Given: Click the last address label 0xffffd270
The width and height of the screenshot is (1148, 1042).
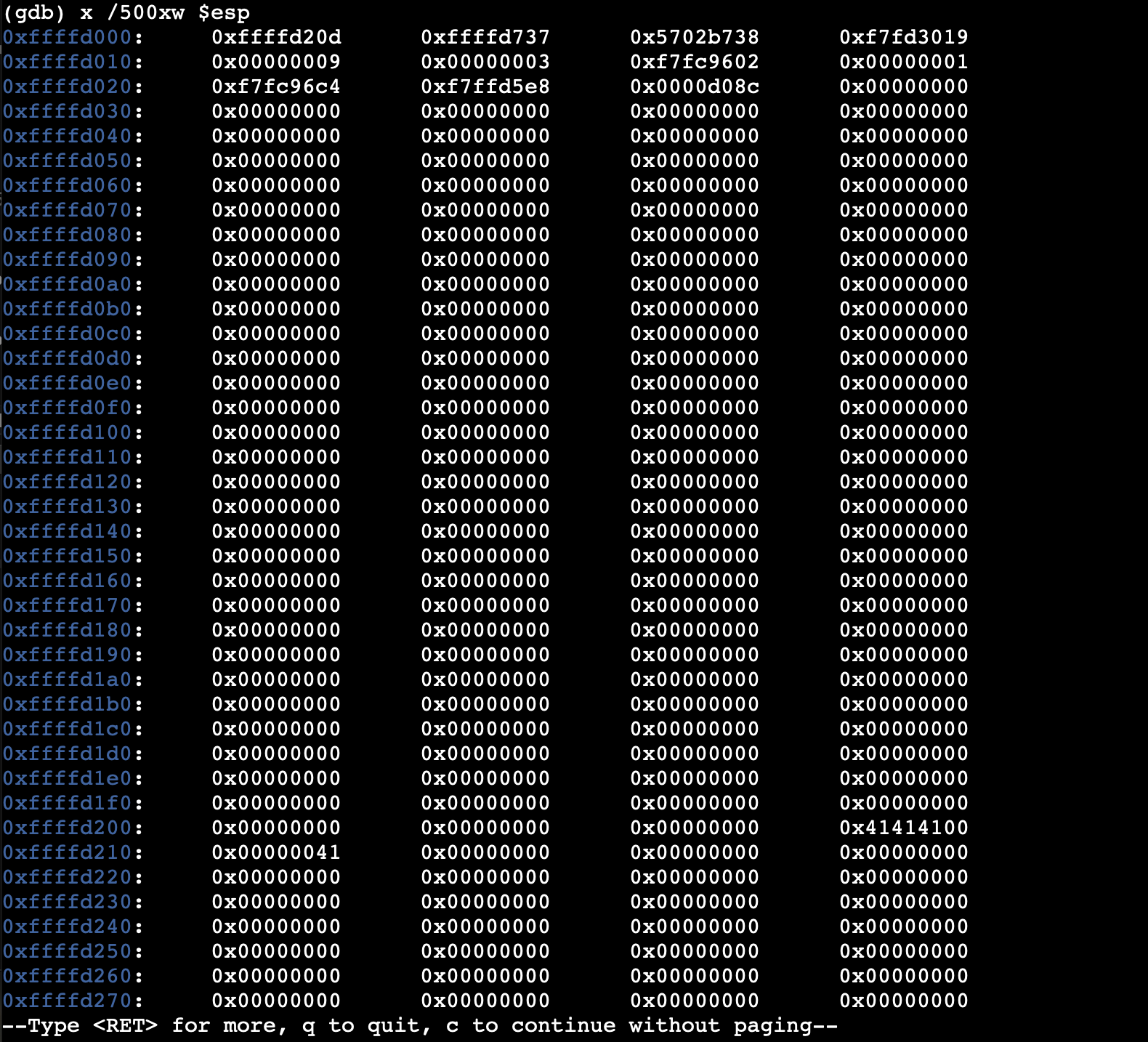Looking at the screenshot, I should [68, 1001].
